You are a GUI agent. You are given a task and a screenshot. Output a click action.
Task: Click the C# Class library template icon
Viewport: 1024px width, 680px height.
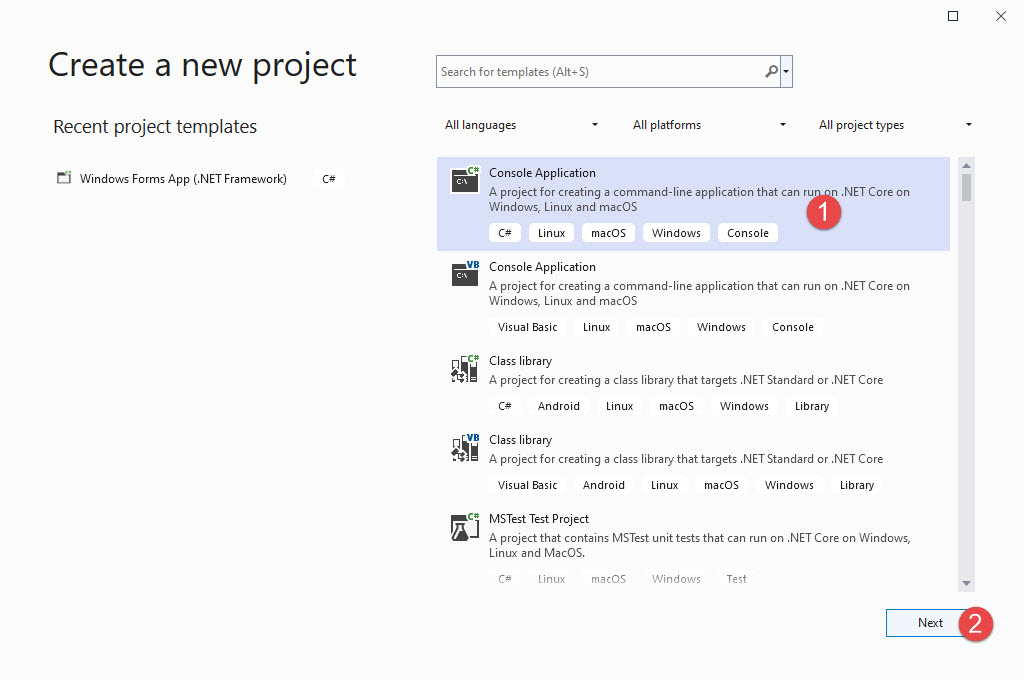click(464, 369)
